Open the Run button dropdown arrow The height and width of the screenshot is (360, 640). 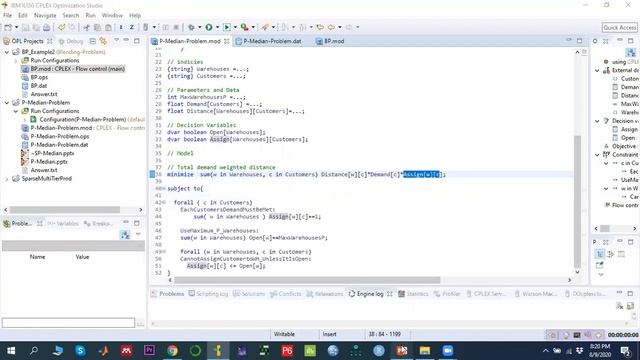[217, 27]
